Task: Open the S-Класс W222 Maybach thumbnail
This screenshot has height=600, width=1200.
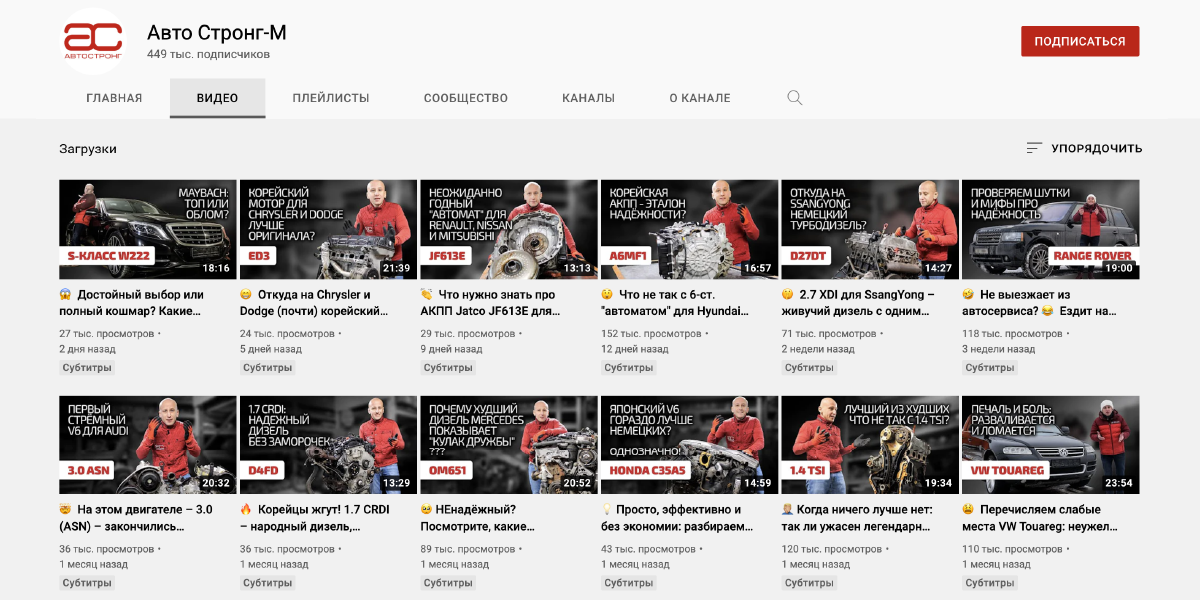Action: click(147, 229)
